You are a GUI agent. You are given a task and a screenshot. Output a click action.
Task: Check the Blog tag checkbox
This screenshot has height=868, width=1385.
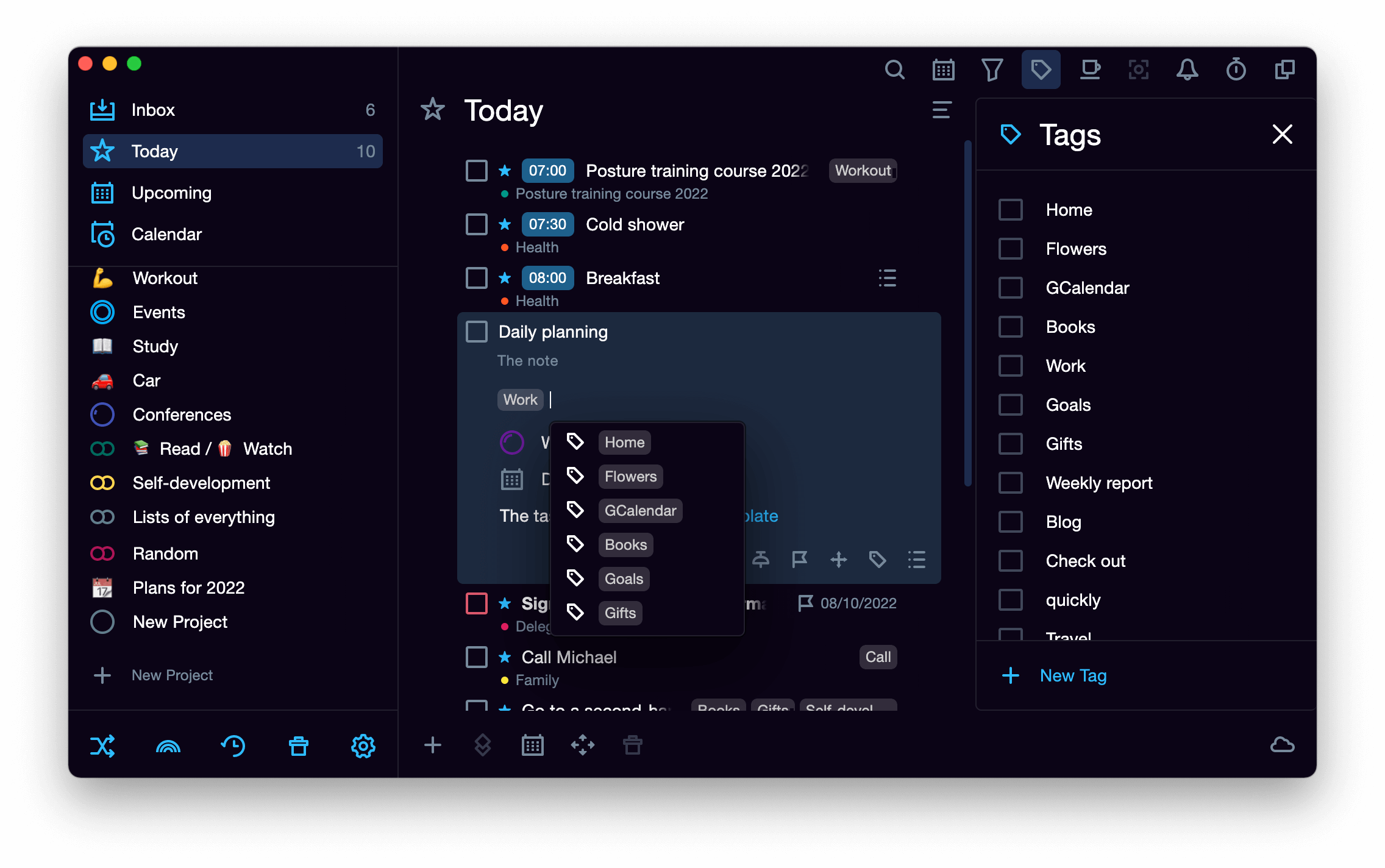[x=1010, y=522]
